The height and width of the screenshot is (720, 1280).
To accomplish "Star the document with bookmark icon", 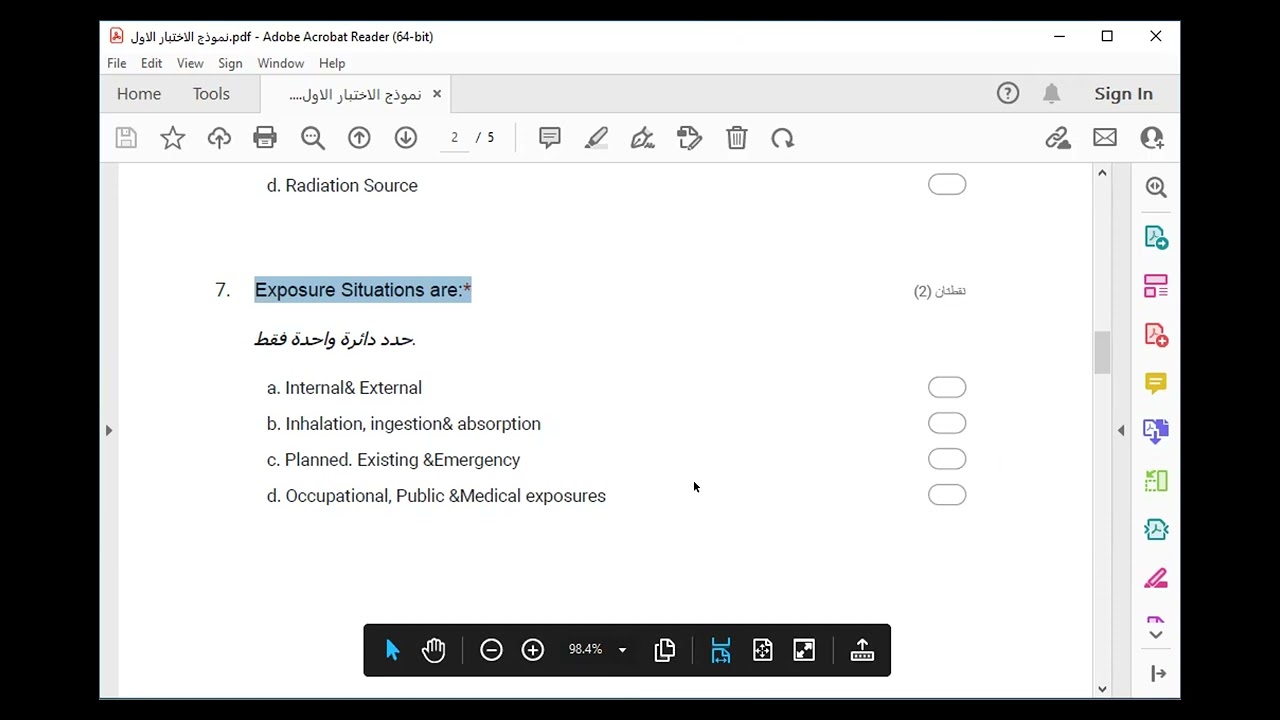I will point(173,138).
